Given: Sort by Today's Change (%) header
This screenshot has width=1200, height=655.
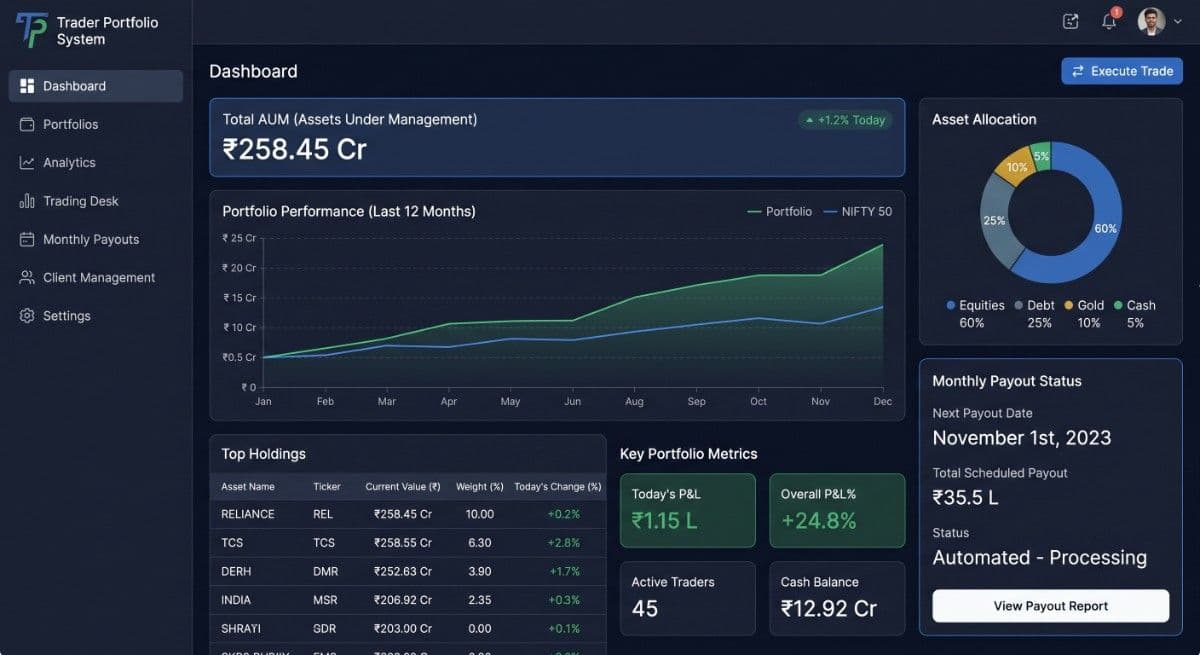Looking at the screenshot, I should pyautogui.click(x=558, y=487).
